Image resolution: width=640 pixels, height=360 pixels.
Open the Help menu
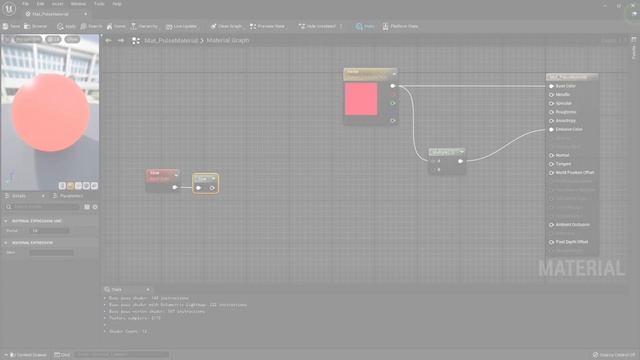pyautogui.click(x=117, y=4)
